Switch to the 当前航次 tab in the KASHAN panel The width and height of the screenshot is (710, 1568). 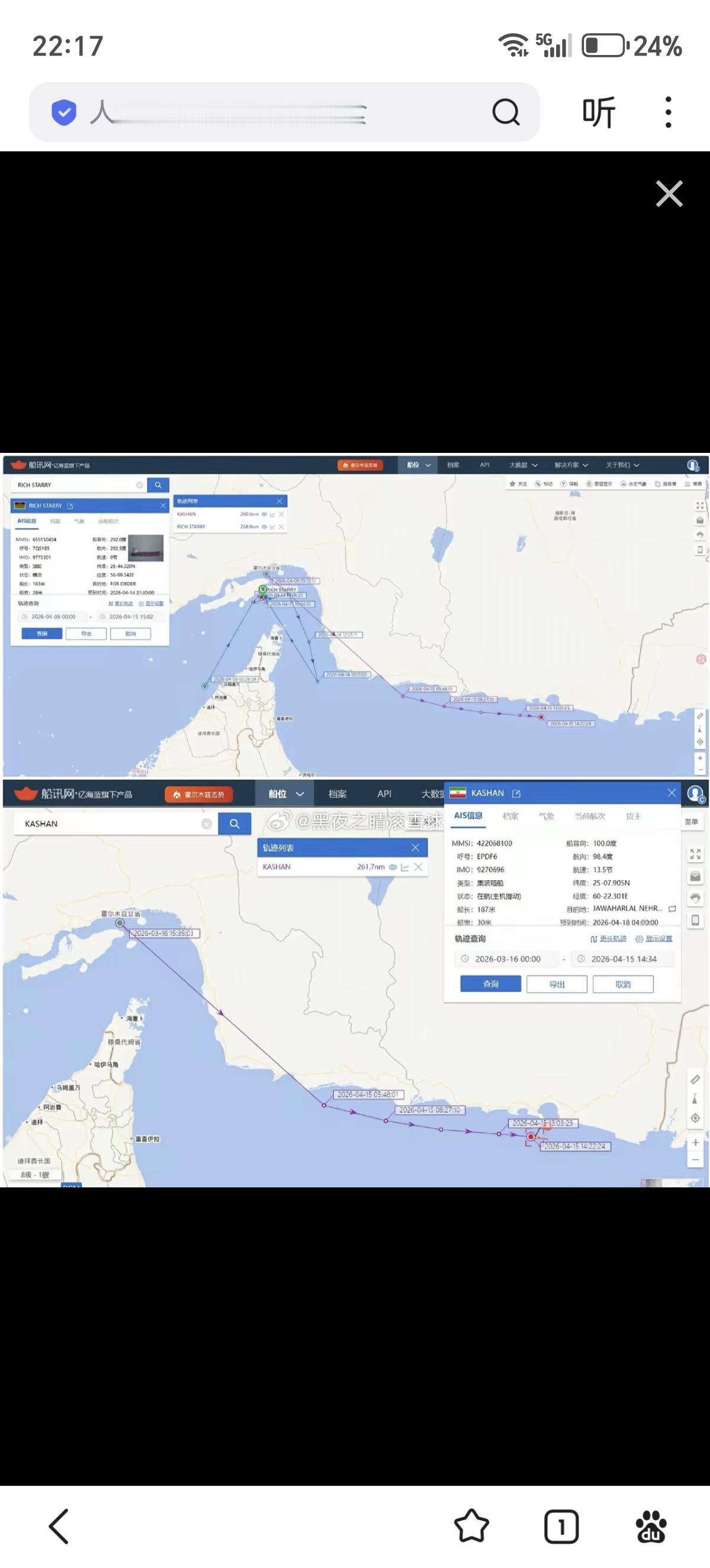tap(589, 816)
